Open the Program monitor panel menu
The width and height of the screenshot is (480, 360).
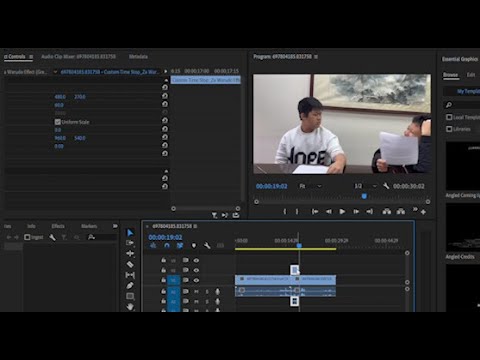point(316,57)
